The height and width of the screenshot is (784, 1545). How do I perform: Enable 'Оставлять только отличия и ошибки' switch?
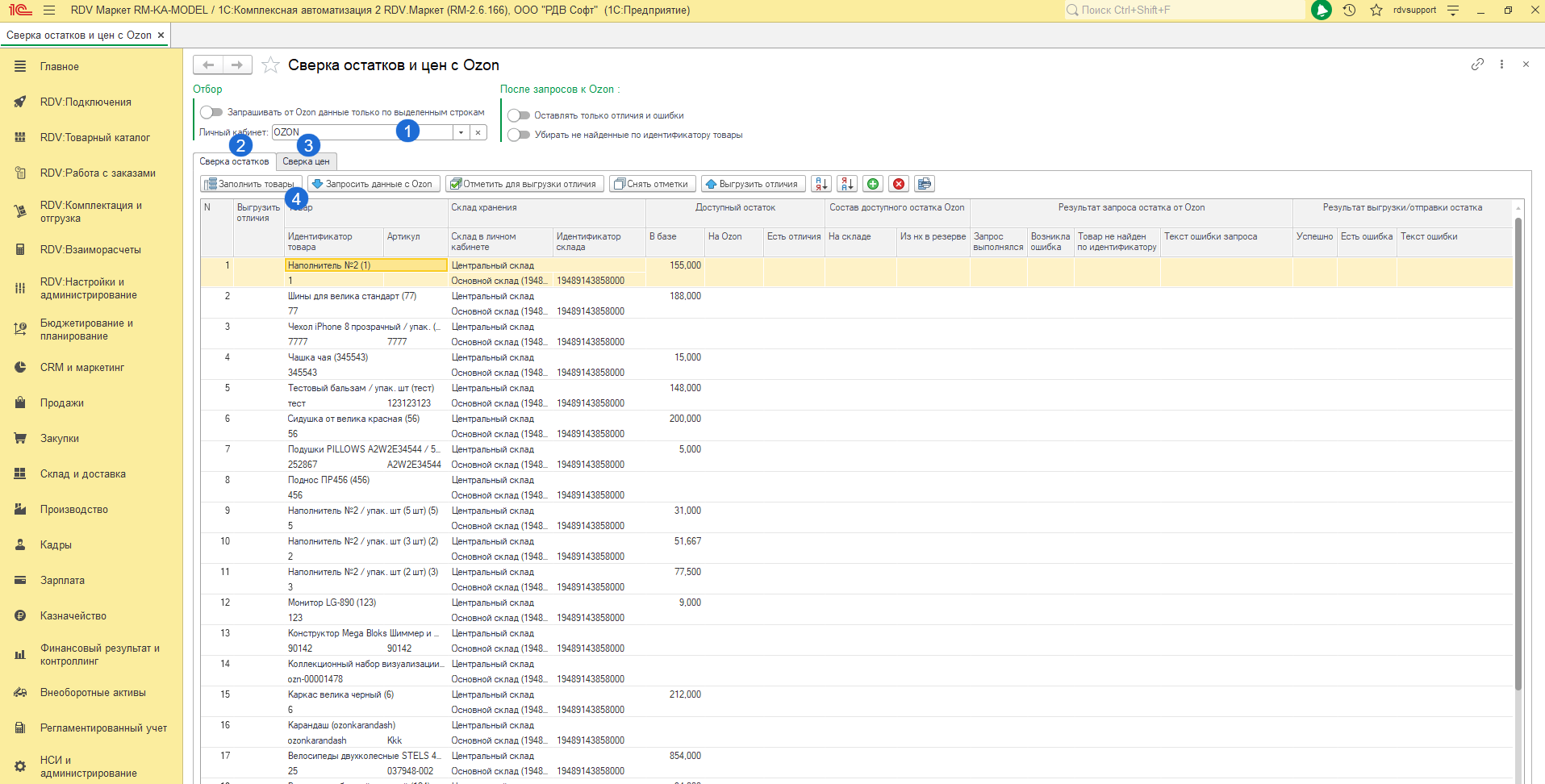519,115
